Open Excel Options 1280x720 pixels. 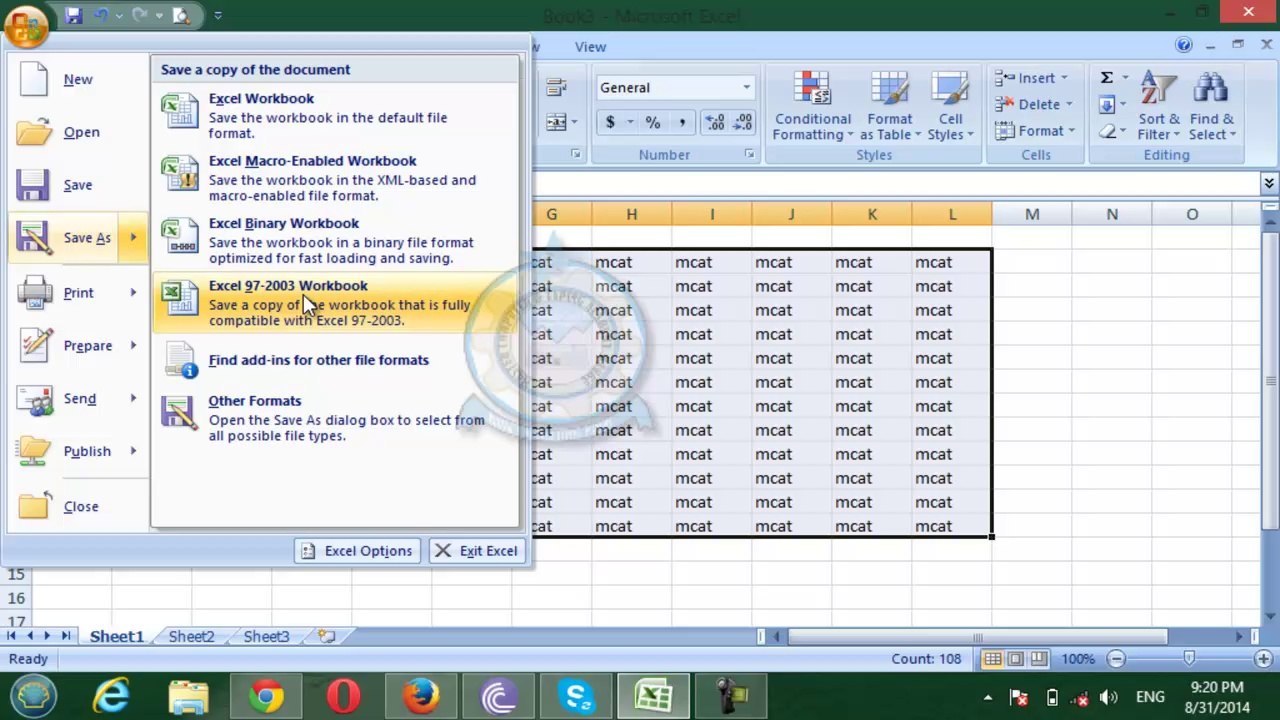pyautogui.click(x=357, y=551)
